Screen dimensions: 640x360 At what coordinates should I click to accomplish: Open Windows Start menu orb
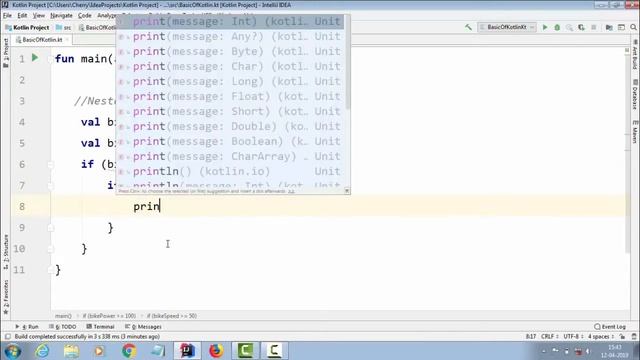click(x=13, y=351)
